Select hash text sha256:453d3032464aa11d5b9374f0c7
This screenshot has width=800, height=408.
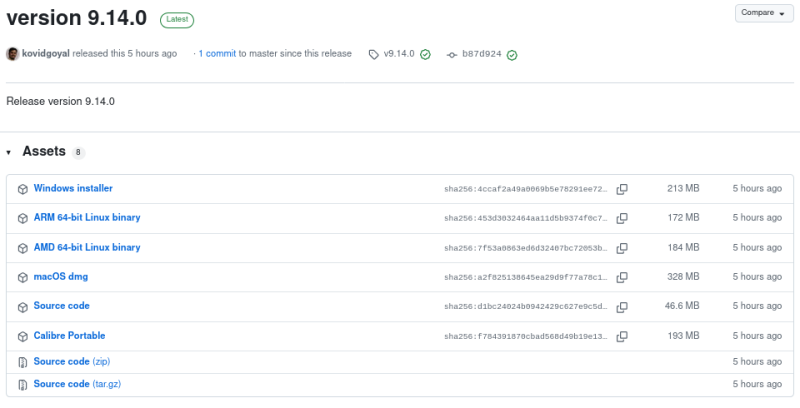tap(526, 218)
